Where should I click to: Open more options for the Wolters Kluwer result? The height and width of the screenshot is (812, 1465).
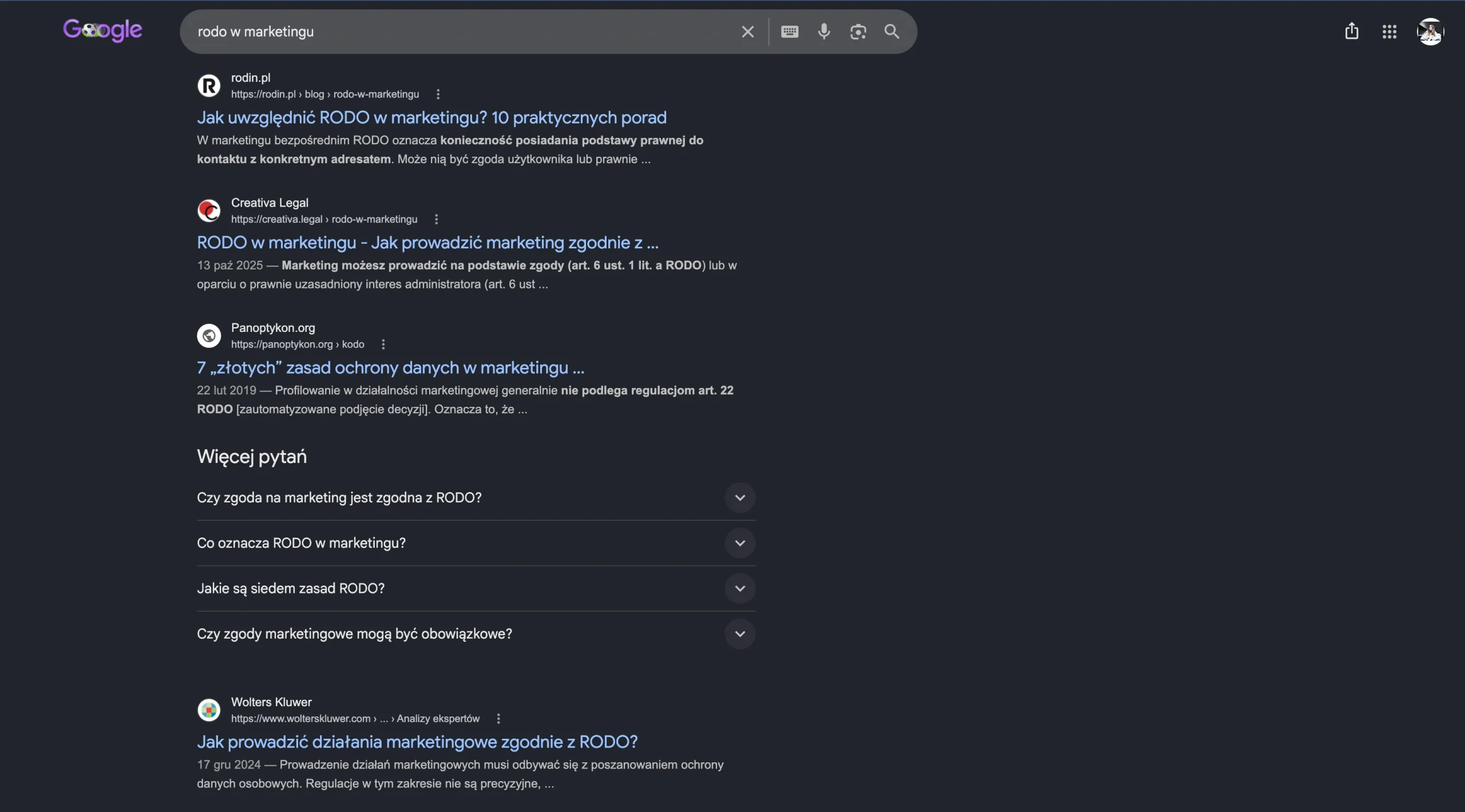[498, 719]
